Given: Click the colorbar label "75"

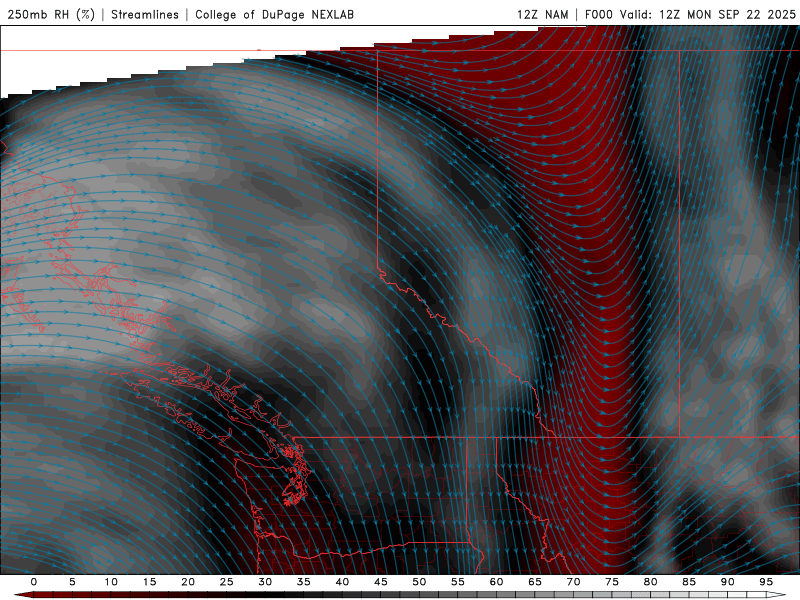Looking at the screenshot, I should (x=612, y=582).
